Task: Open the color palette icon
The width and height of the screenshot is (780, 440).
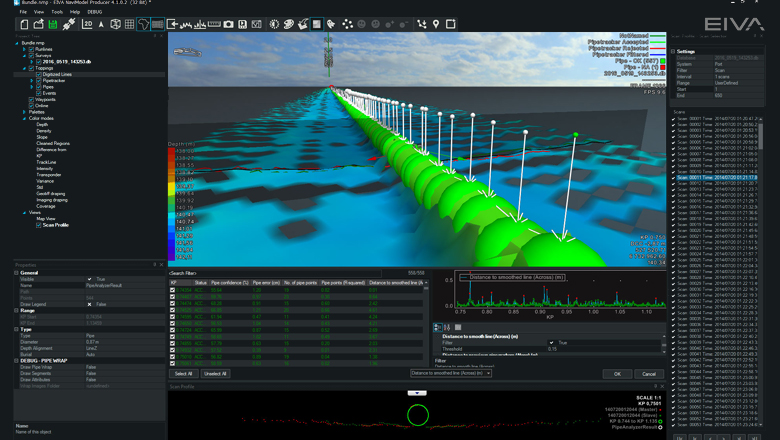Action: click(x=289, y=24)
